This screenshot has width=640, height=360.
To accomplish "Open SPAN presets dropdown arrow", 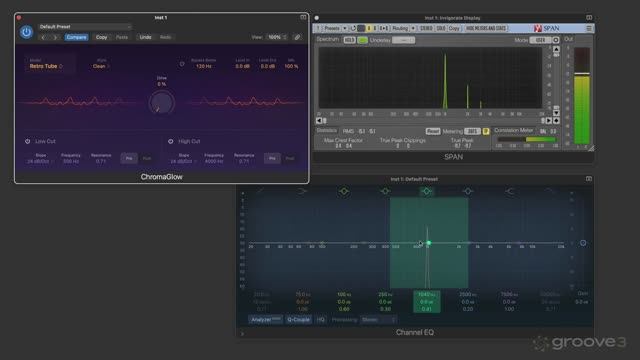I will click(x=345, y=28).
